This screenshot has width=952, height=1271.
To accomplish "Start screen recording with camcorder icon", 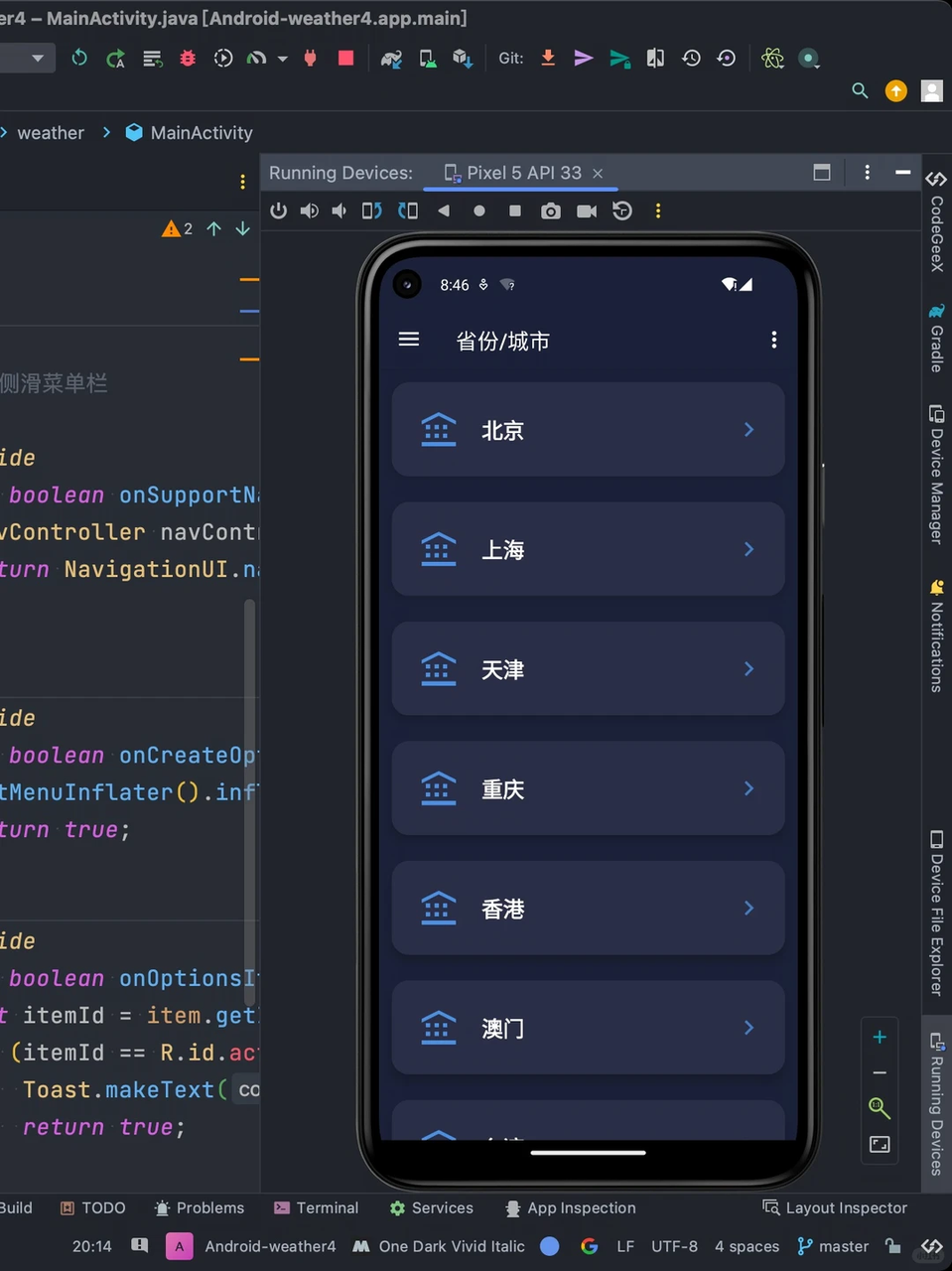I will click(x=587, y=211).
